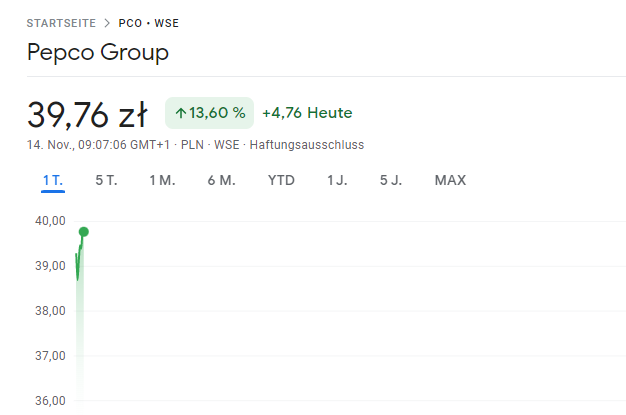Click the 40,00 axis label

[x=50, y=221]
